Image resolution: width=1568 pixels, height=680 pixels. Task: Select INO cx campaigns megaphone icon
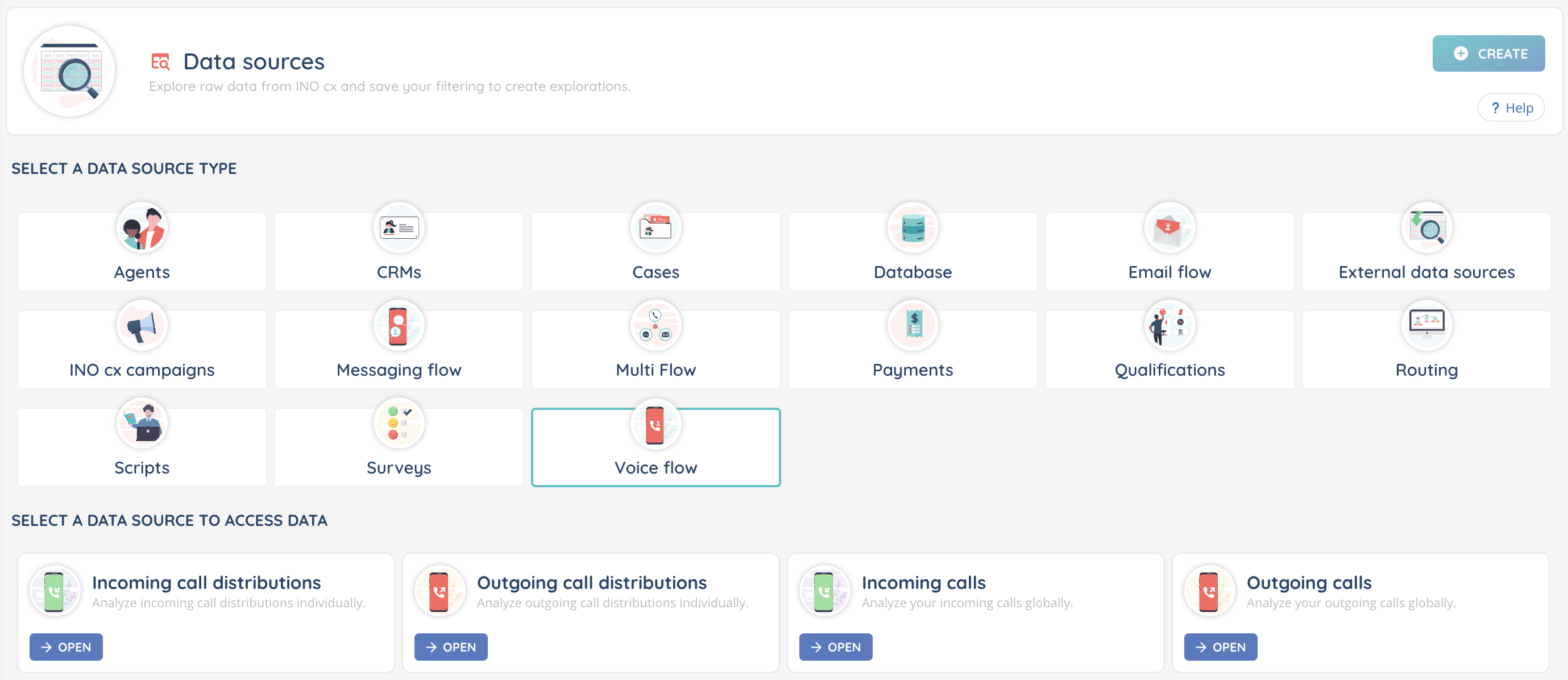coord(142,326)
